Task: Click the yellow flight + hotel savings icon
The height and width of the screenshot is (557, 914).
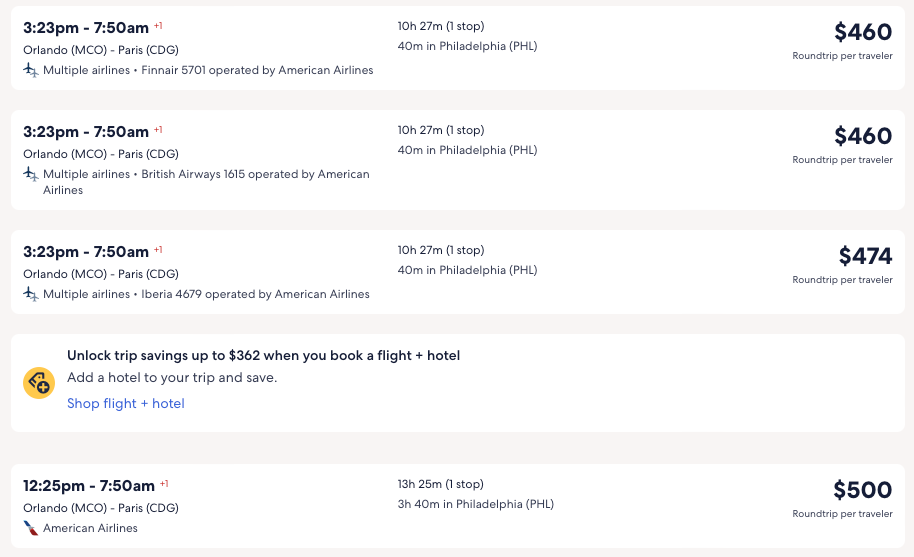Action: pos(39,383)
